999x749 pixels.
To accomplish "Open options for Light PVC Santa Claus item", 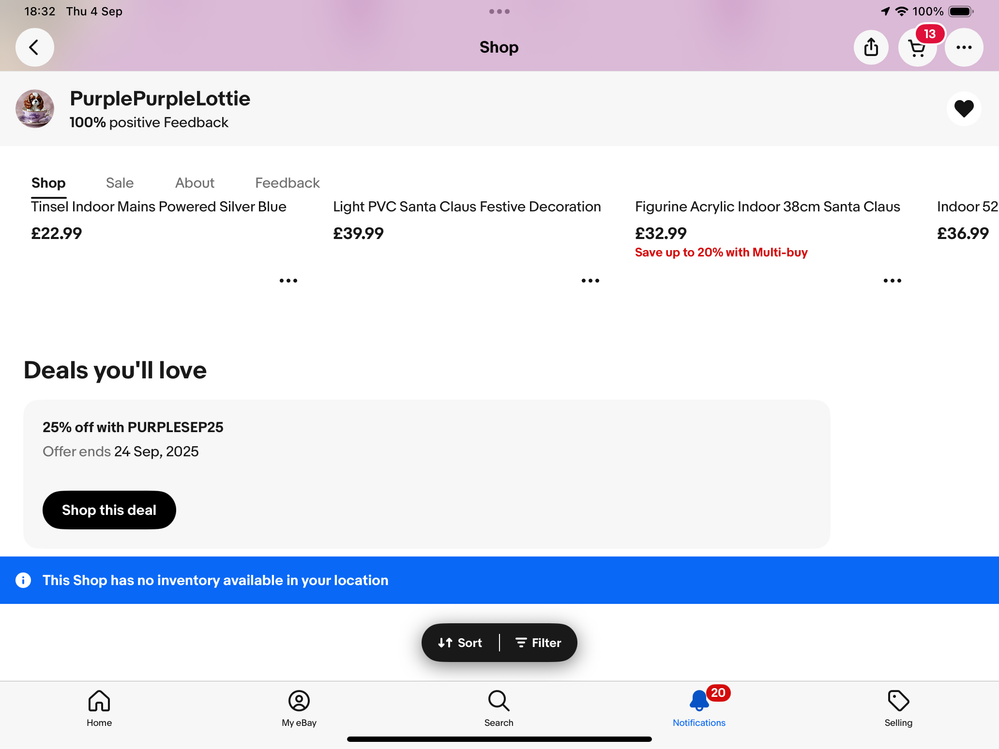I will [590, 280].
